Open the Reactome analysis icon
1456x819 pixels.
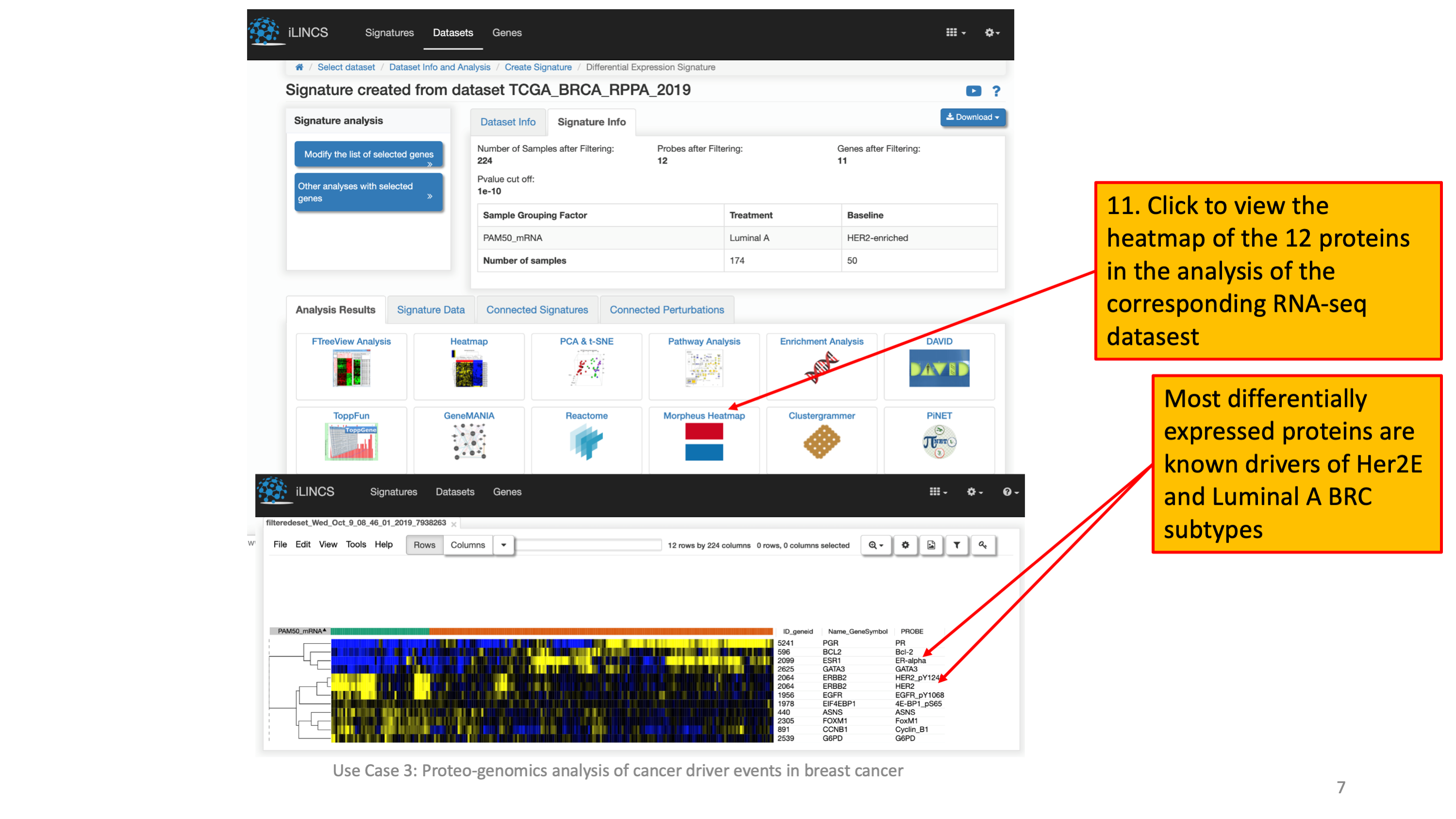tap(586, 441)
